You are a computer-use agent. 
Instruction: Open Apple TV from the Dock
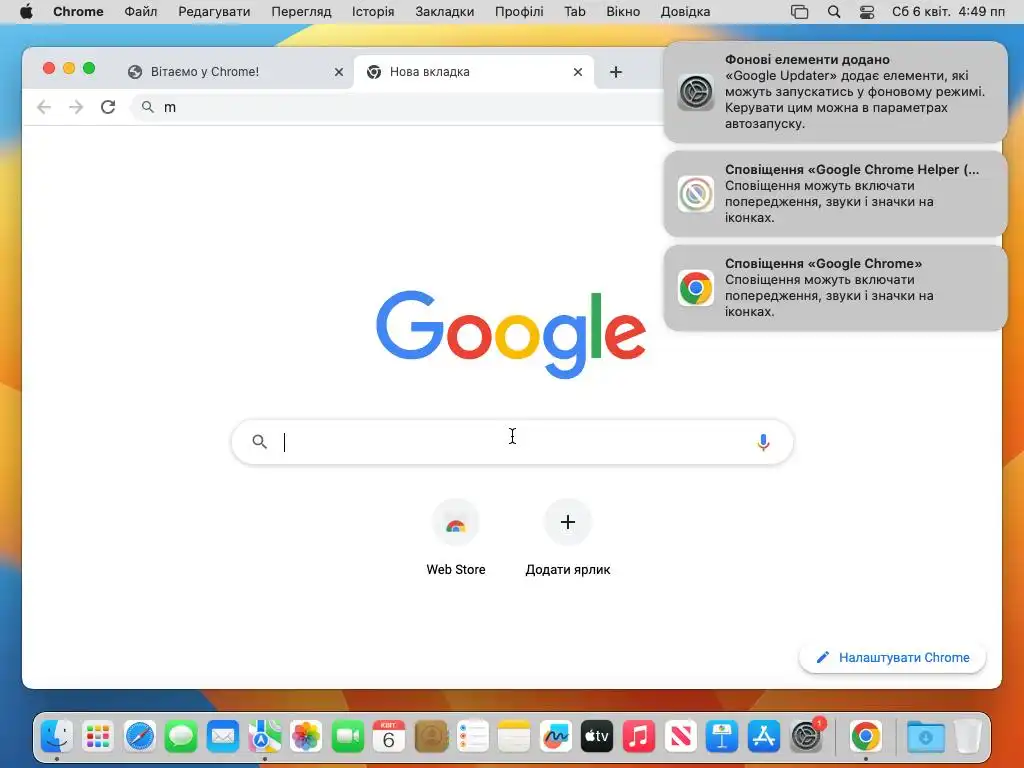(x=597, y=737)
